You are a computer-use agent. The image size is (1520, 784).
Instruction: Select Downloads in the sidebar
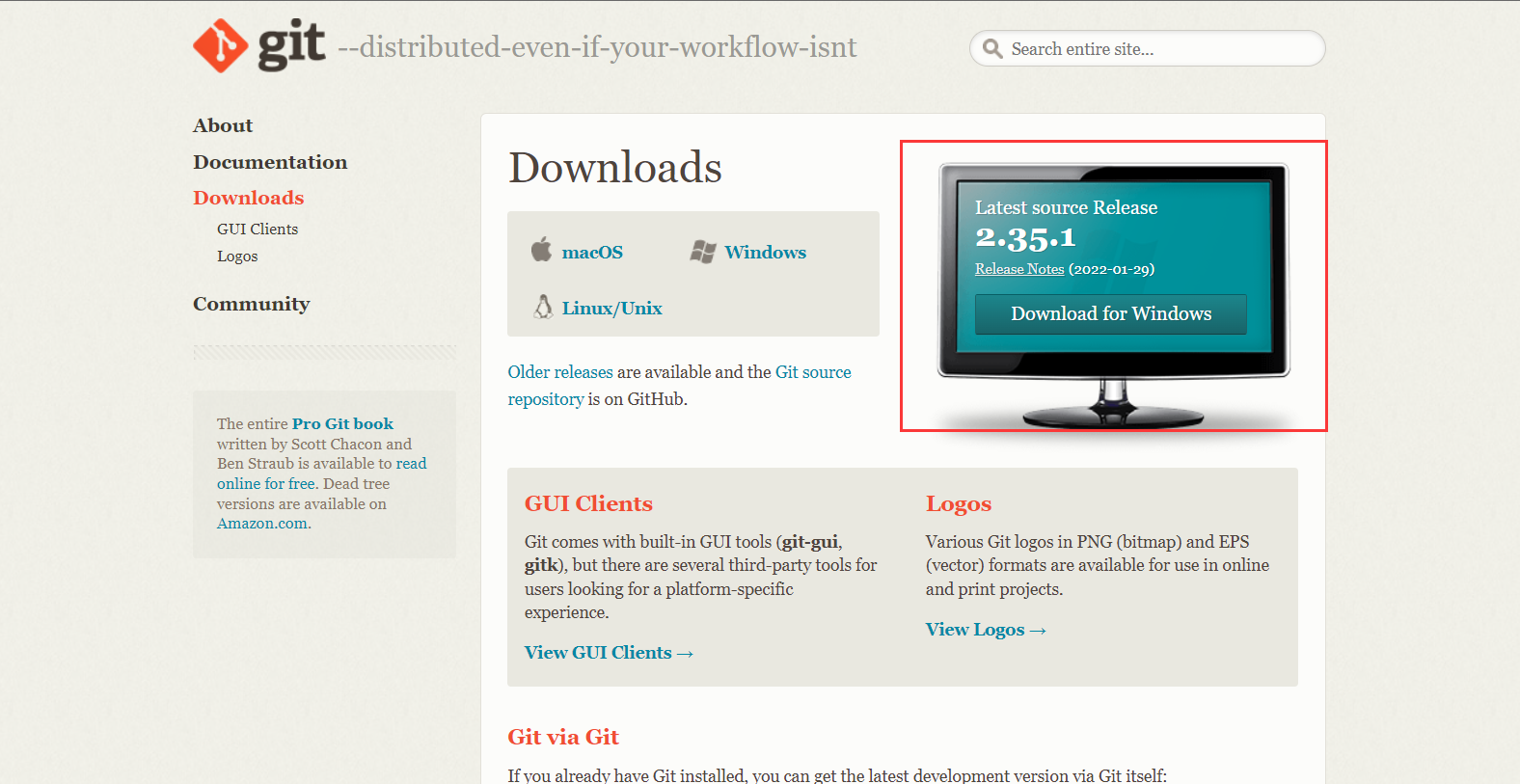tap(249, 198)
